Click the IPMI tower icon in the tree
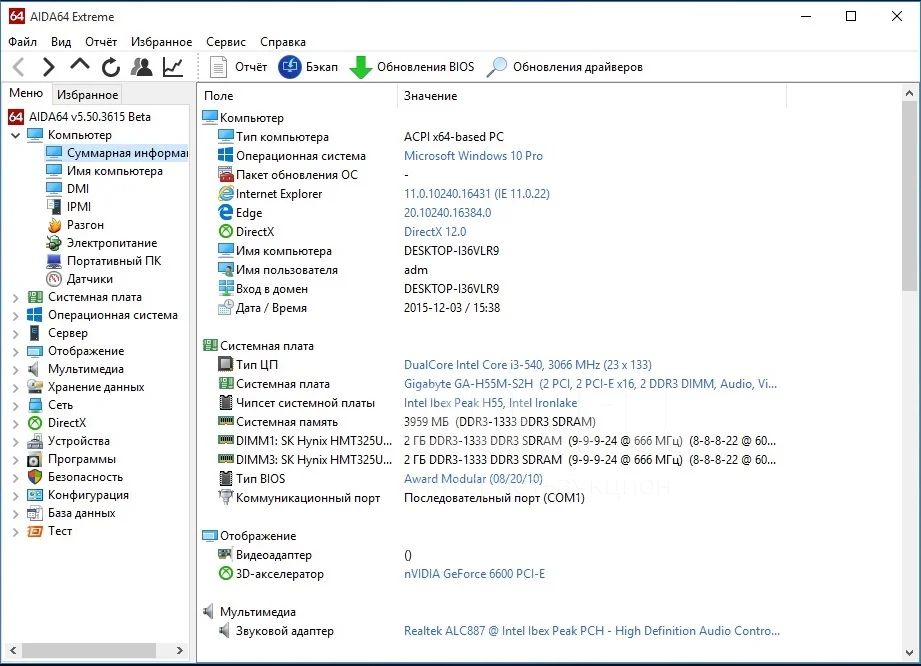 click(x=54, y=207)
